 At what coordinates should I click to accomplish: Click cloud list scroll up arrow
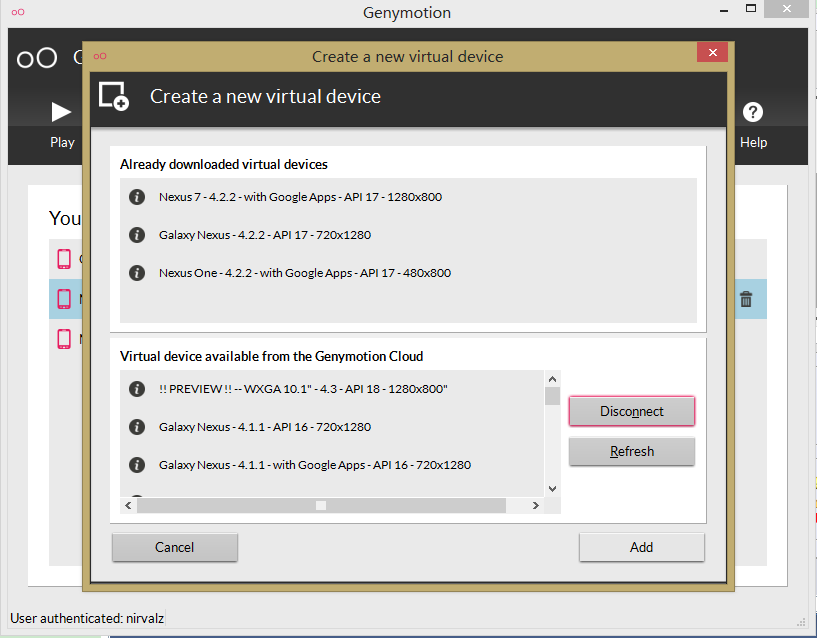click(x=552, y=379)
